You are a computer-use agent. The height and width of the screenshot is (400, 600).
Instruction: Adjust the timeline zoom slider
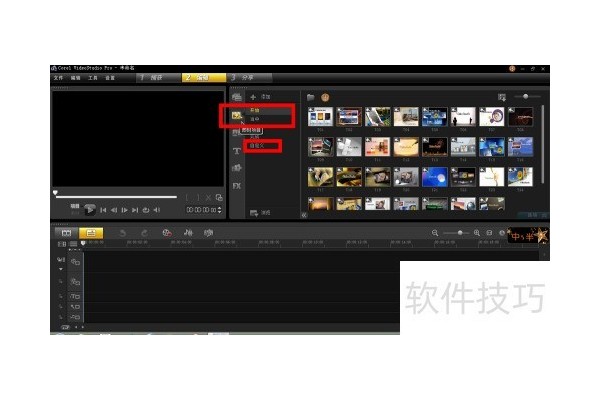tap(456, 233)
